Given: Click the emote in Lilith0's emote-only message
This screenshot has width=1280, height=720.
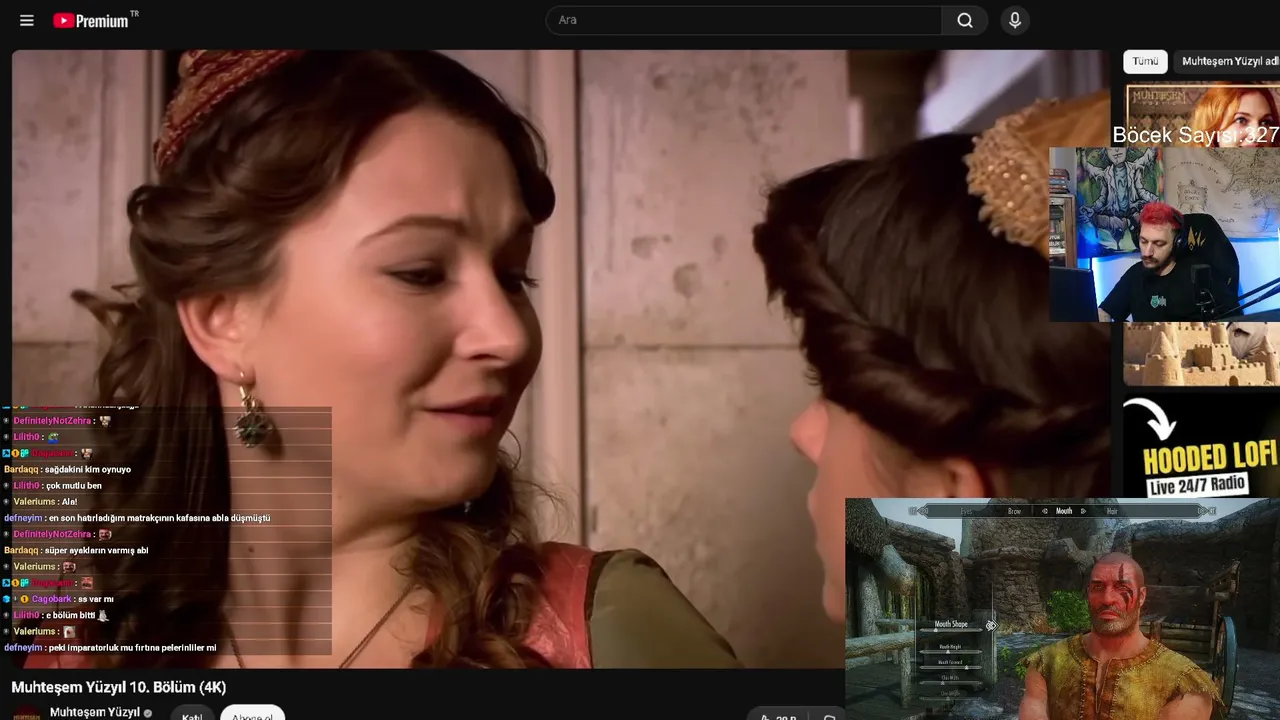Looking at the screenshot, I should (53, 437).
